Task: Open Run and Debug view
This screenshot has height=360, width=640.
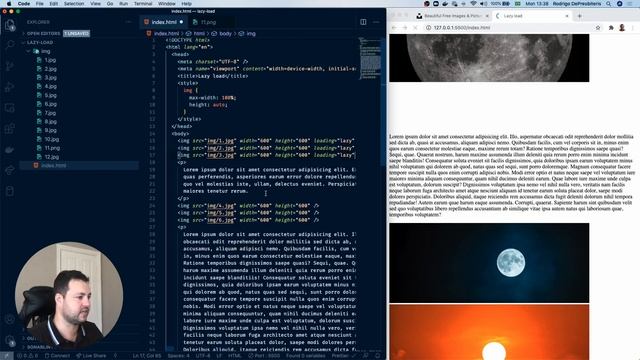Action: [9, 87]
